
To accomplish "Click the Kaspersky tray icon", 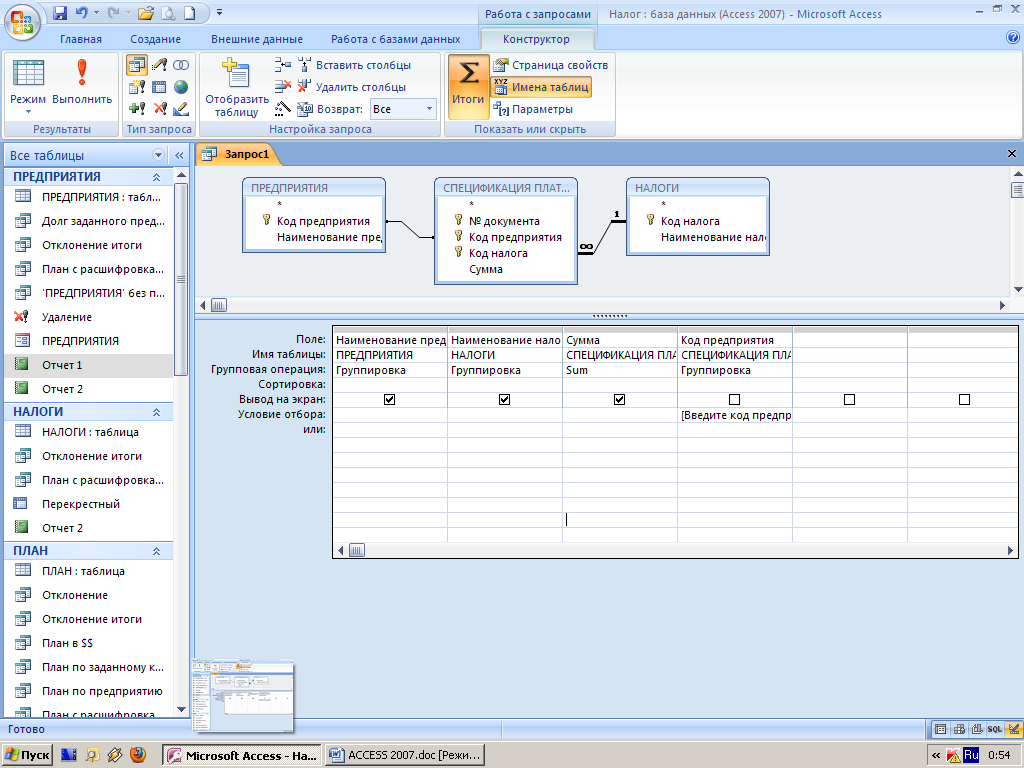I will 953,756.
